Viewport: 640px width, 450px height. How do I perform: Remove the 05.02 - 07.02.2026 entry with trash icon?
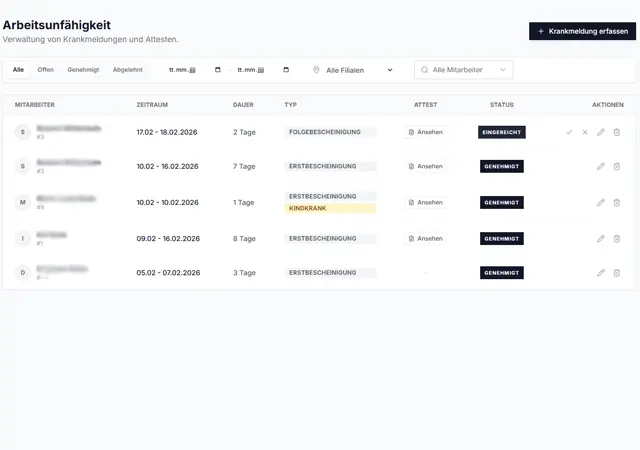[617, 273]
